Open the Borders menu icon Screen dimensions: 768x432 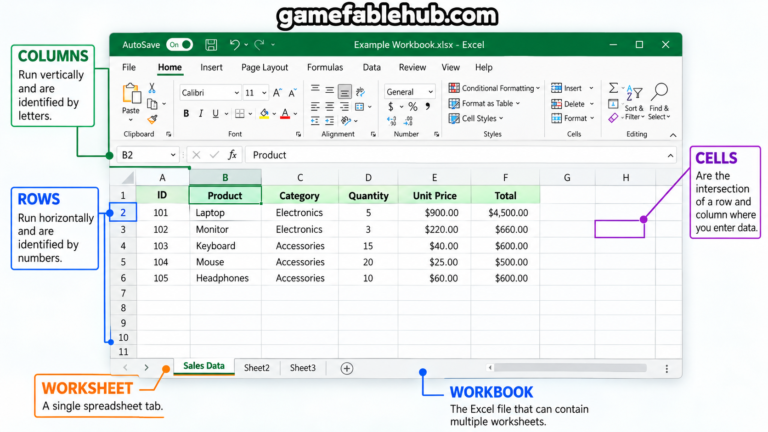[240, 114]
